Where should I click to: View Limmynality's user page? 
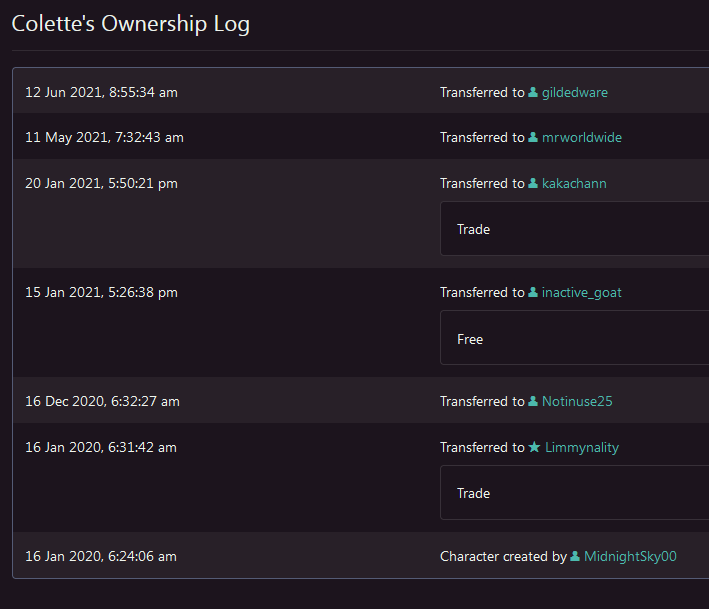pyautogui.click(x=581, y=447)
